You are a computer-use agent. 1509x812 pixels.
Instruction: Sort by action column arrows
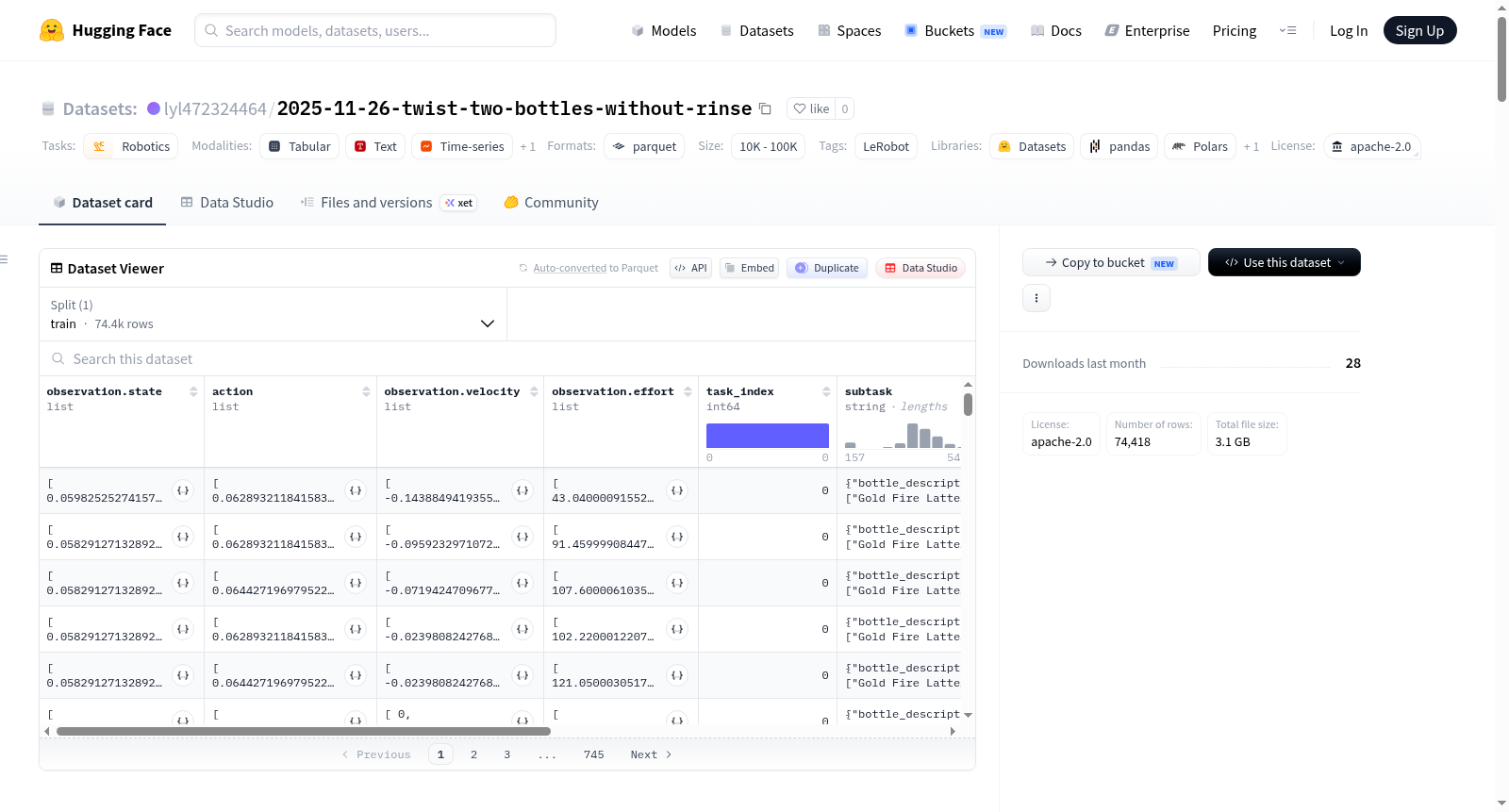[366, 391]
